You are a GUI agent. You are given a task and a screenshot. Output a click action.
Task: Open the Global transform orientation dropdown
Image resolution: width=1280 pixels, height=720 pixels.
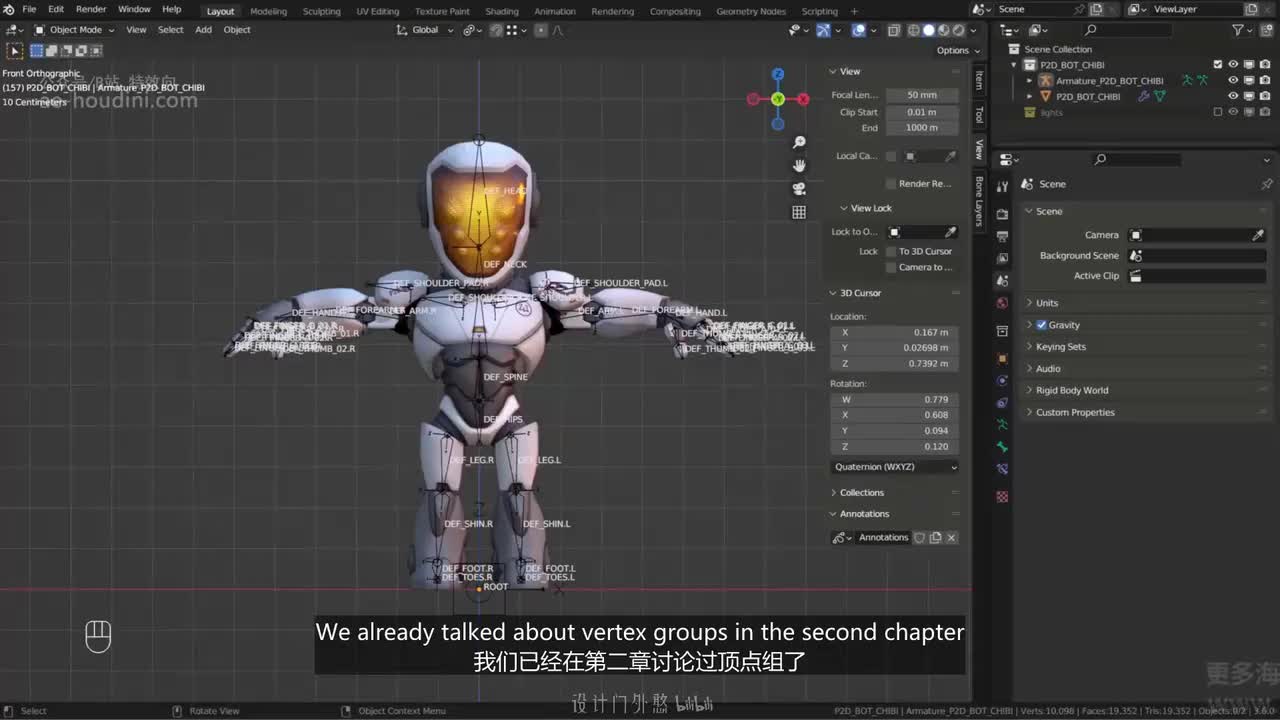[x=425, y=30]
